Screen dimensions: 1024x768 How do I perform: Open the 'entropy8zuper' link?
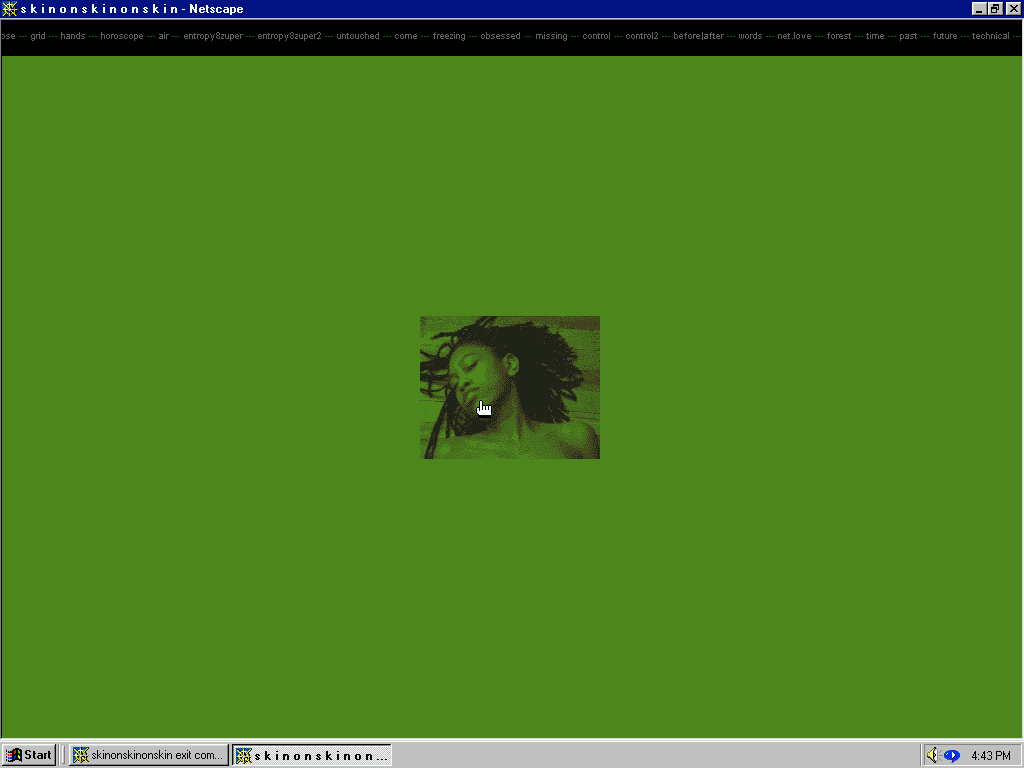coord(212,36)
